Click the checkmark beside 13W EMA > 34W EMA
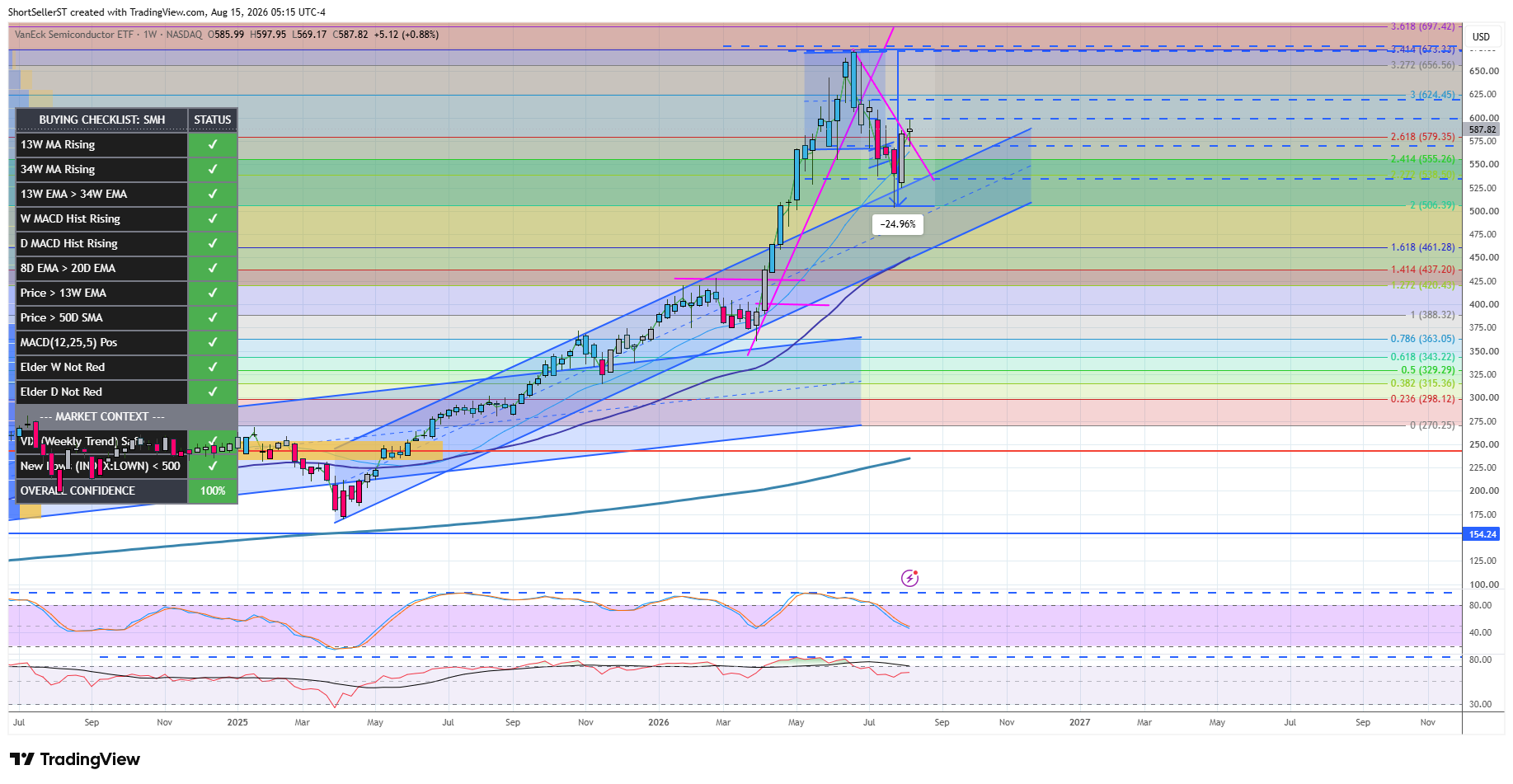This screenshot has width=1513, height=784. point(213,194)
